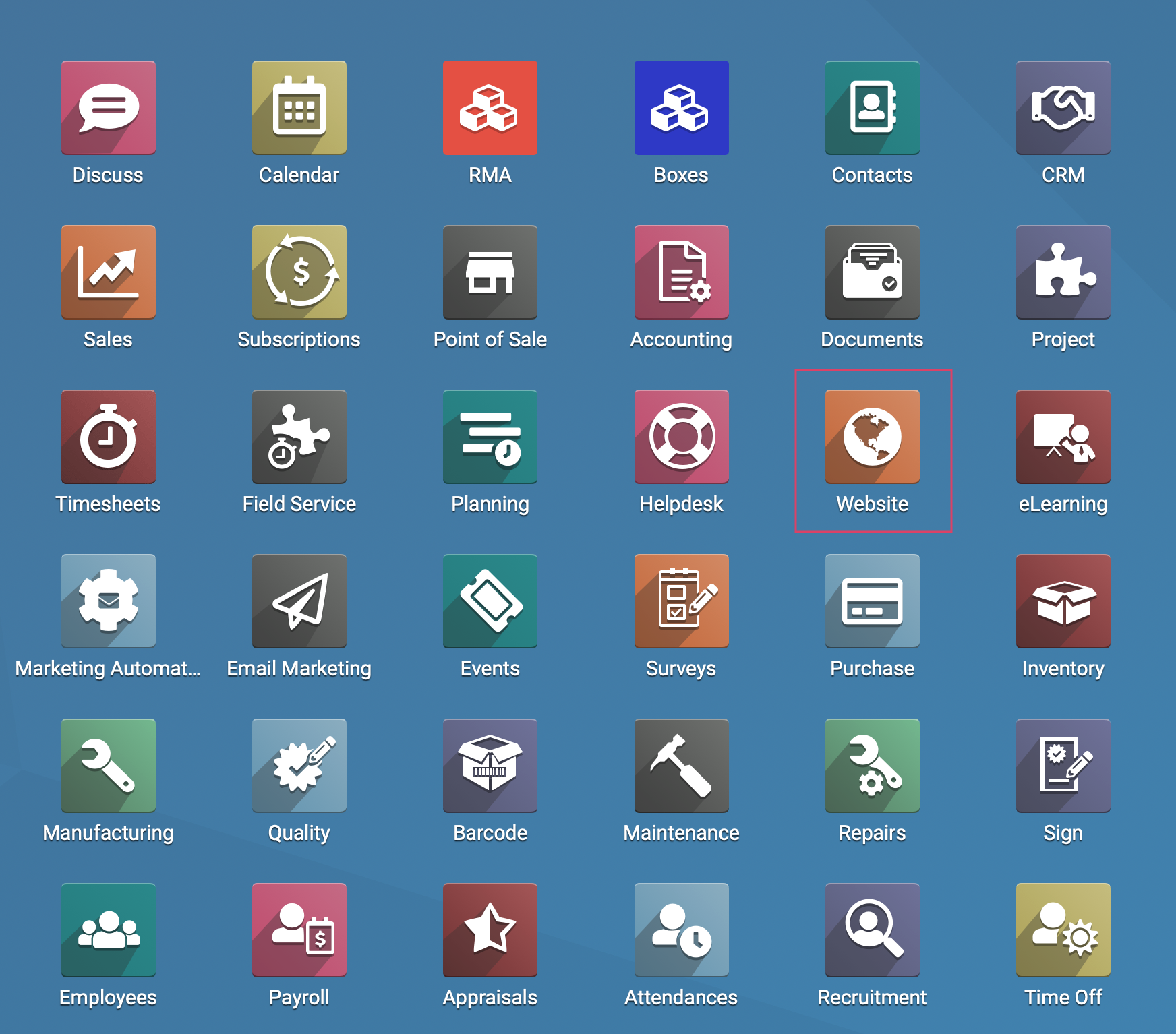Open the Calendar app icon
The image size is (1176, 1034).
[299, 108]
